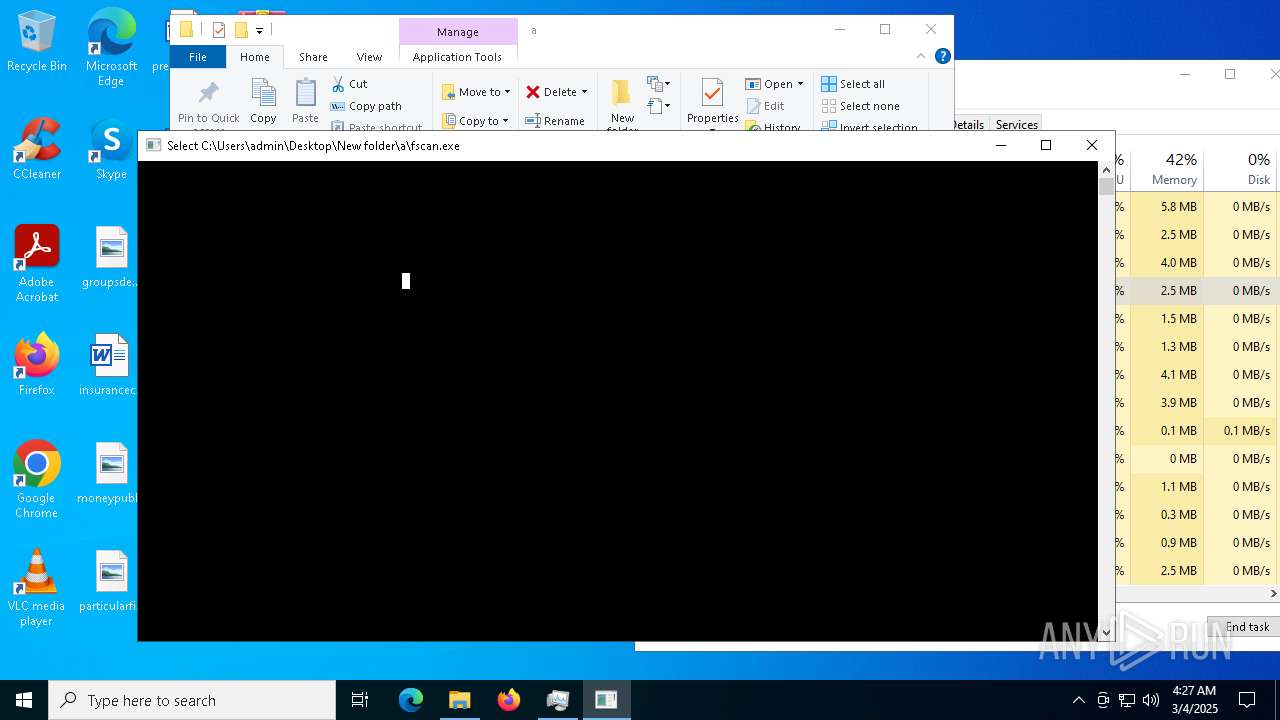Click Pin to Quick access in ribbon
The width and height of the screenshot is (1280, 720).
pyautogui.click(x=209, y=103)
